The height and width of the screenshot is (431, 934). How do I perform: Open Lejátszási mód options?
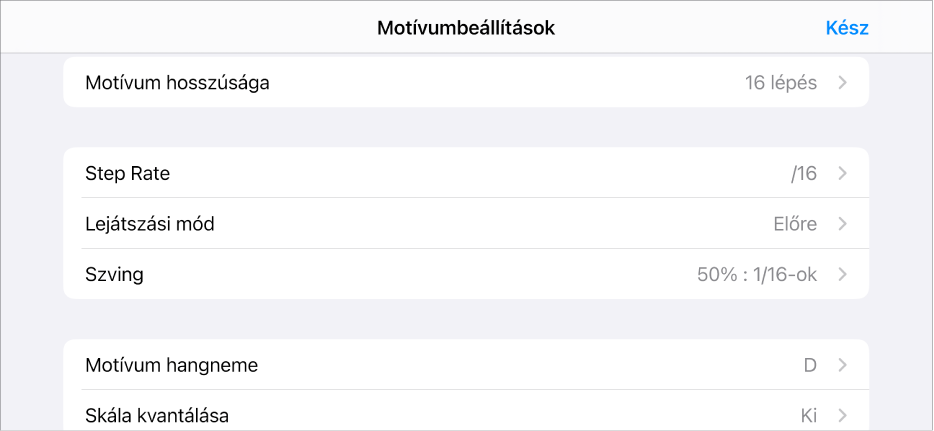point(150,224)
